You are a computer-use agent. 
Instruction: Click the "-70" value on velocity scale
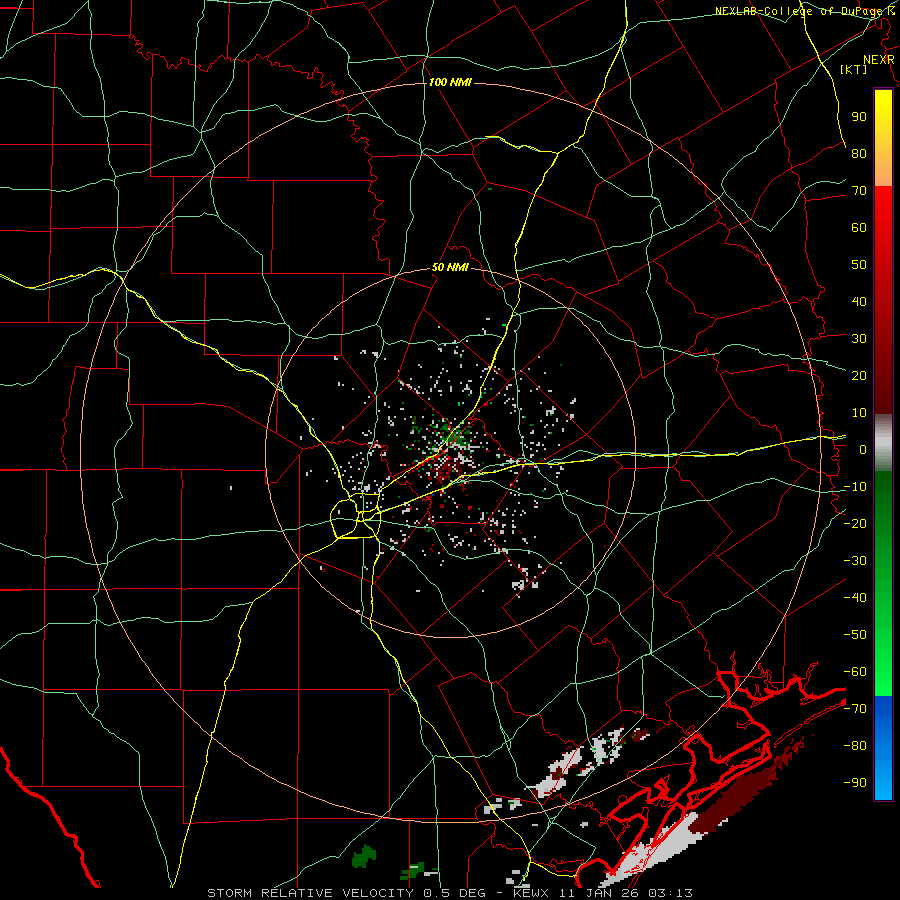pyautogui.click(x=855, y=709)
